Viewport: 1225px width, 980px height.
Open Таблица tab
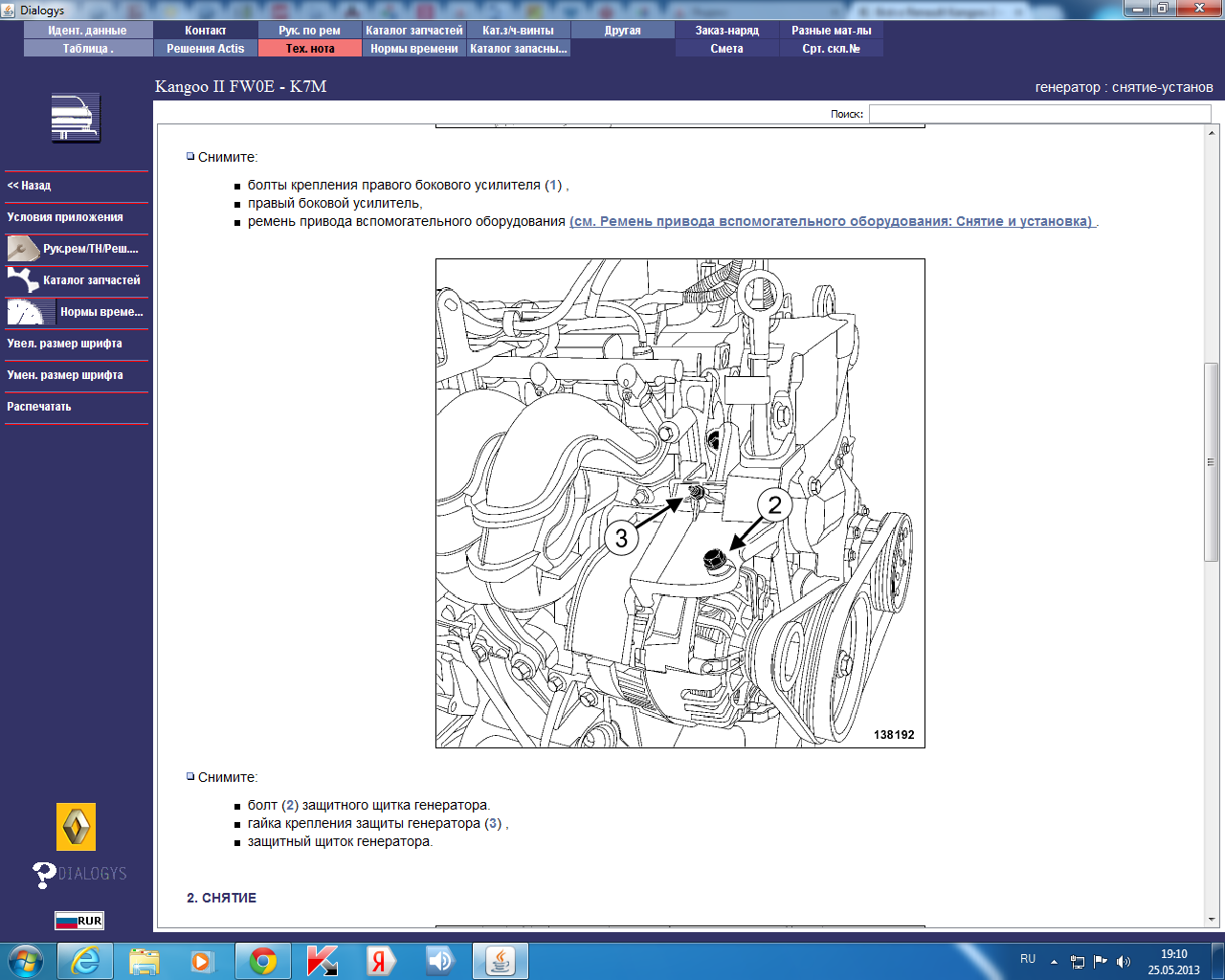(88, 49)
